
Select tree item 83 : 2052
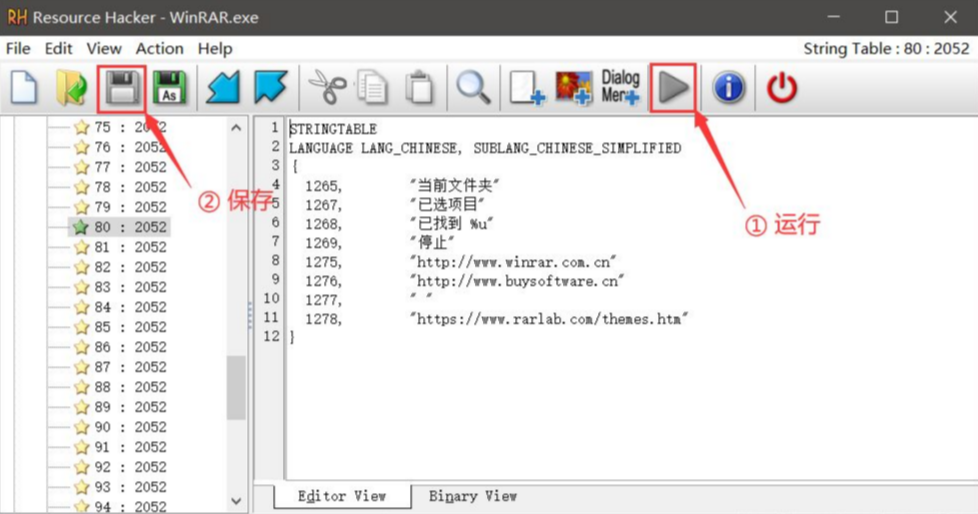tap(120, 287)
